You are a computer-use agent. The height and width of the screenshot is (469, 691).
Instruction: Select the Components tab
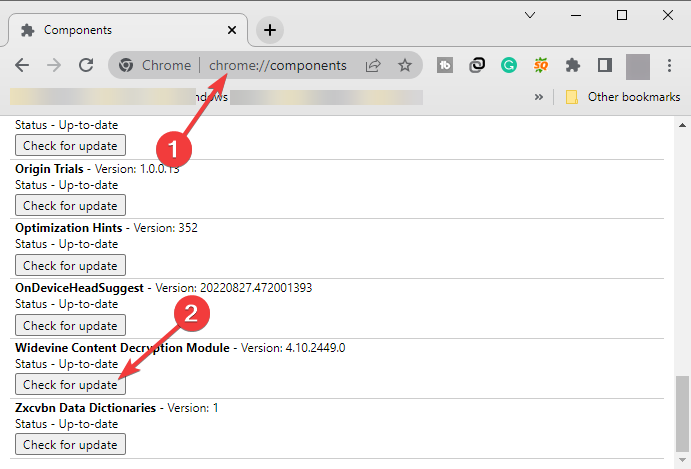point(128,30)
